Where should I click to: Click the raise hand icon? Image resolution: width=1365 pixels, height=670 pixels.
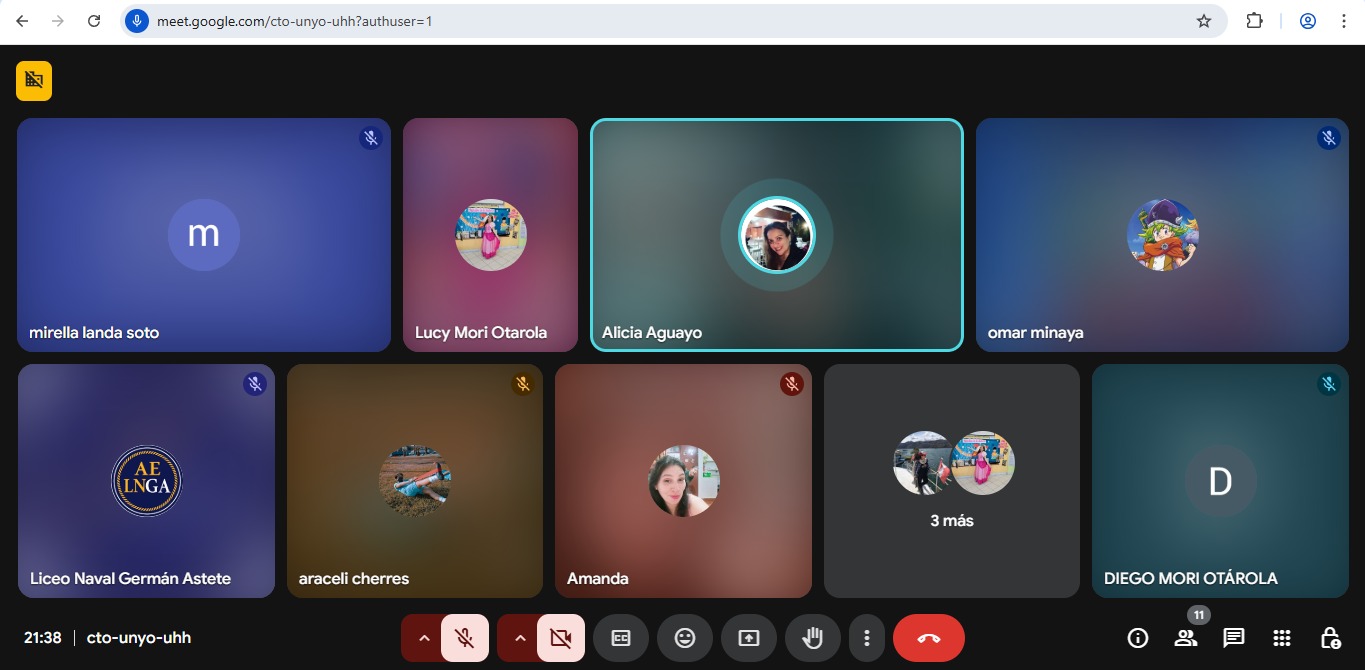[812, 638]
